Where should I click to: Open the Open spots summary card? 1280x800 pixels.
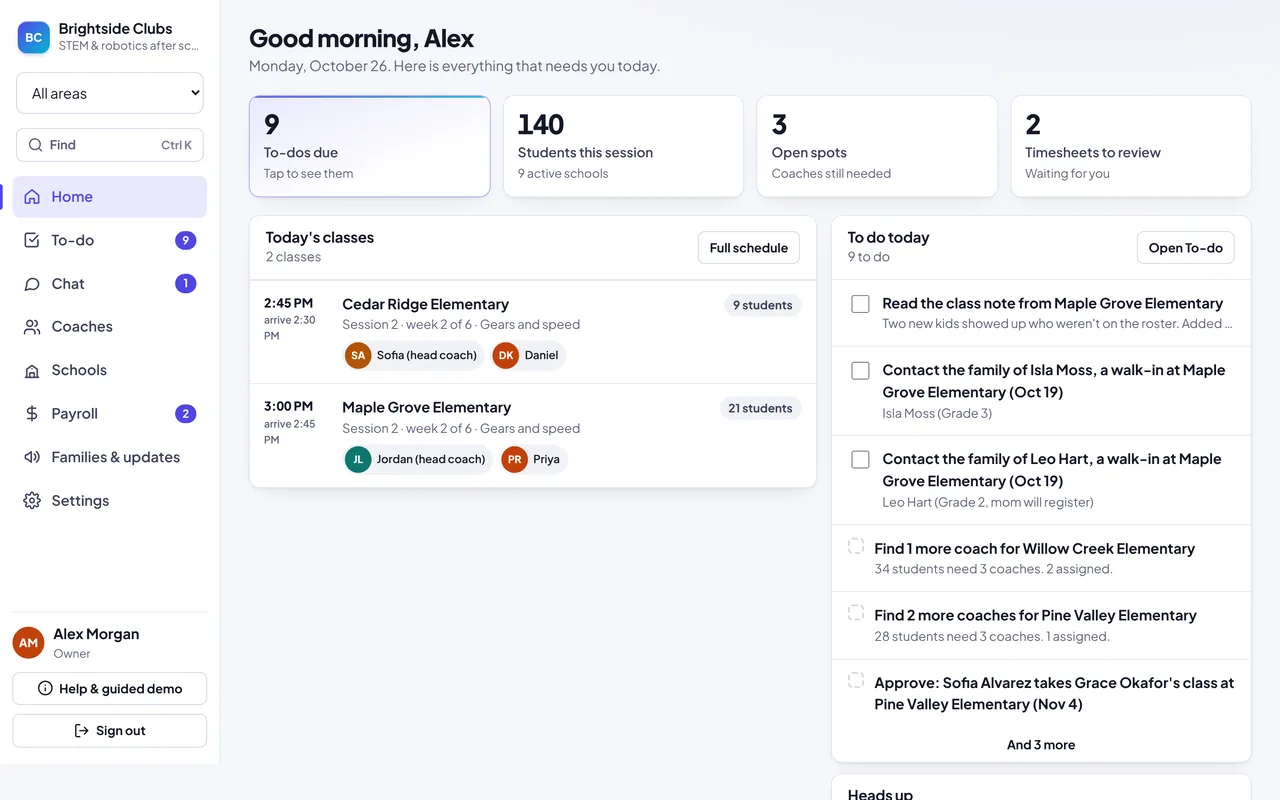[877, 146]
